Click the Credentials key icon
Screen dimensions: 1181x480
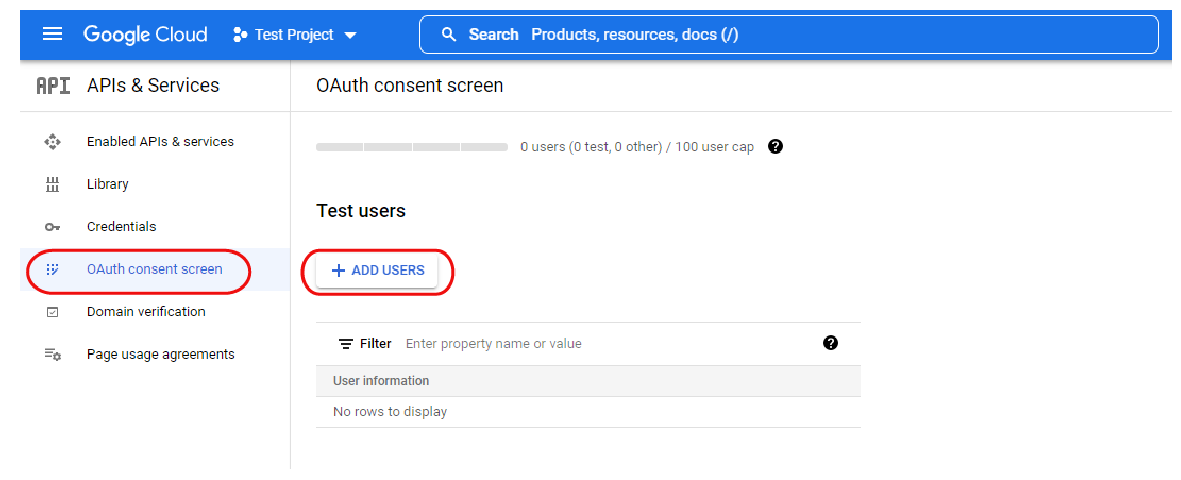point(52,227)
